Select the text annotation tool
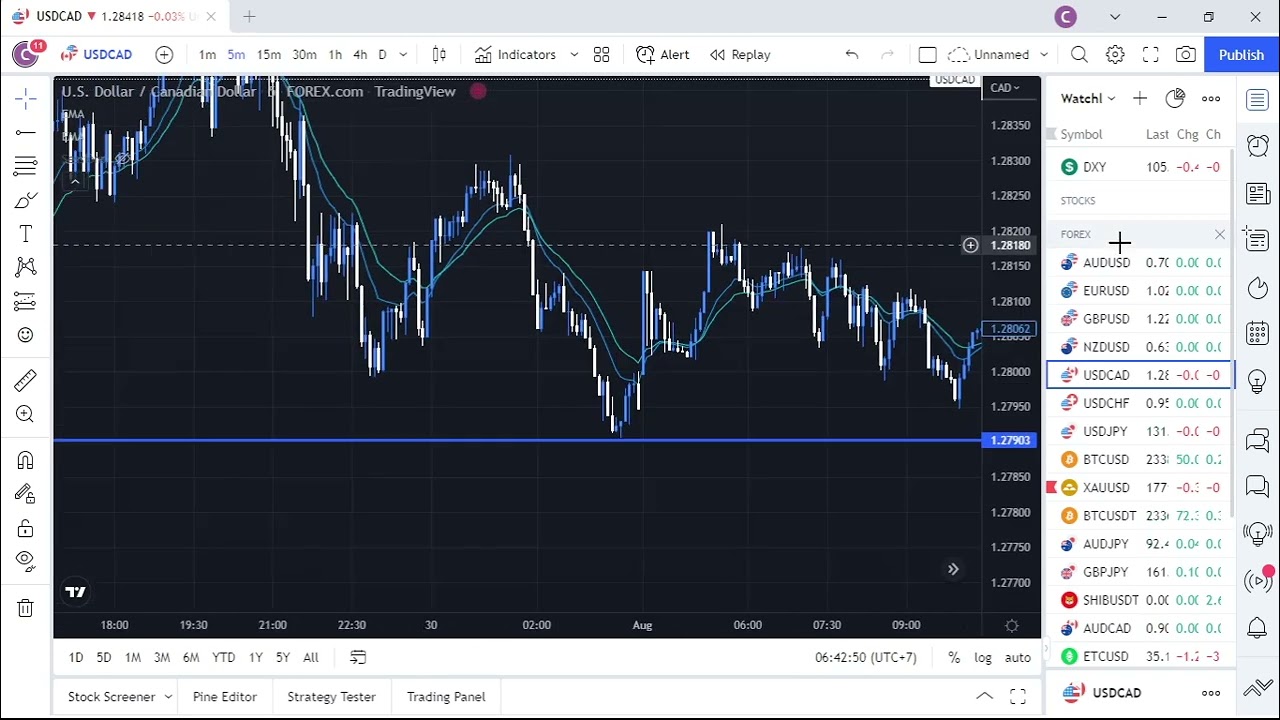The height and width of the screenshot is (720, 1280). 26,234
